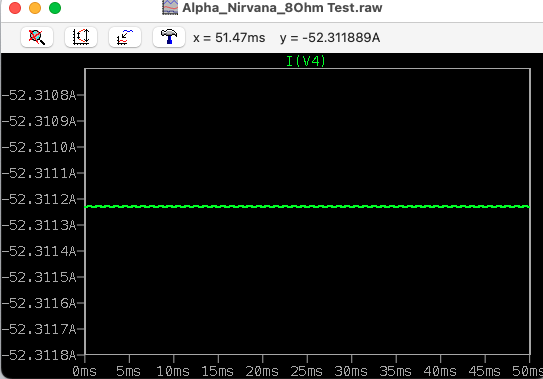Close the waveform window with red button

pyautogui.click(x=15, y=8)
